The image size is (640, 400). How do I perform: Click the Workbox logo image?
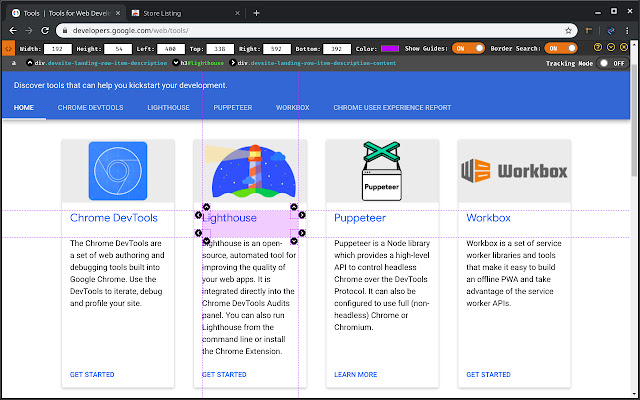coord(514,170)
